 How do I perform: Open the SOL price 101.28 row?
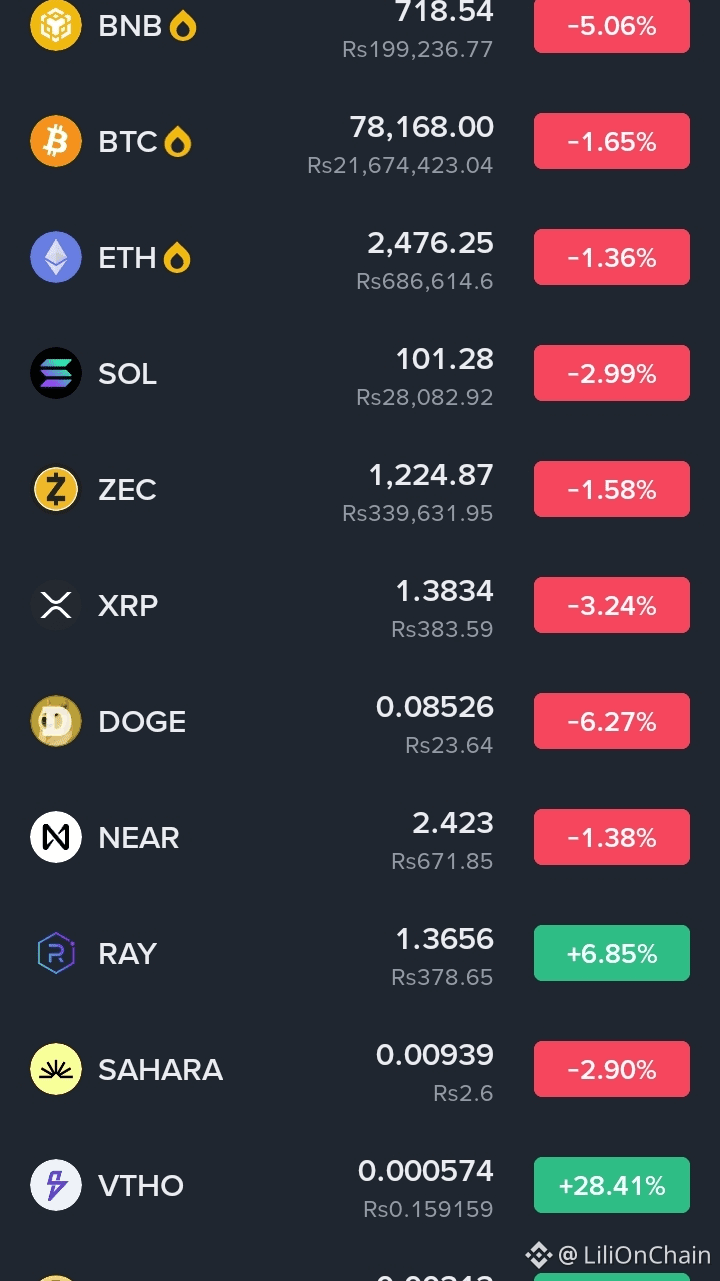tap(360, 373)
